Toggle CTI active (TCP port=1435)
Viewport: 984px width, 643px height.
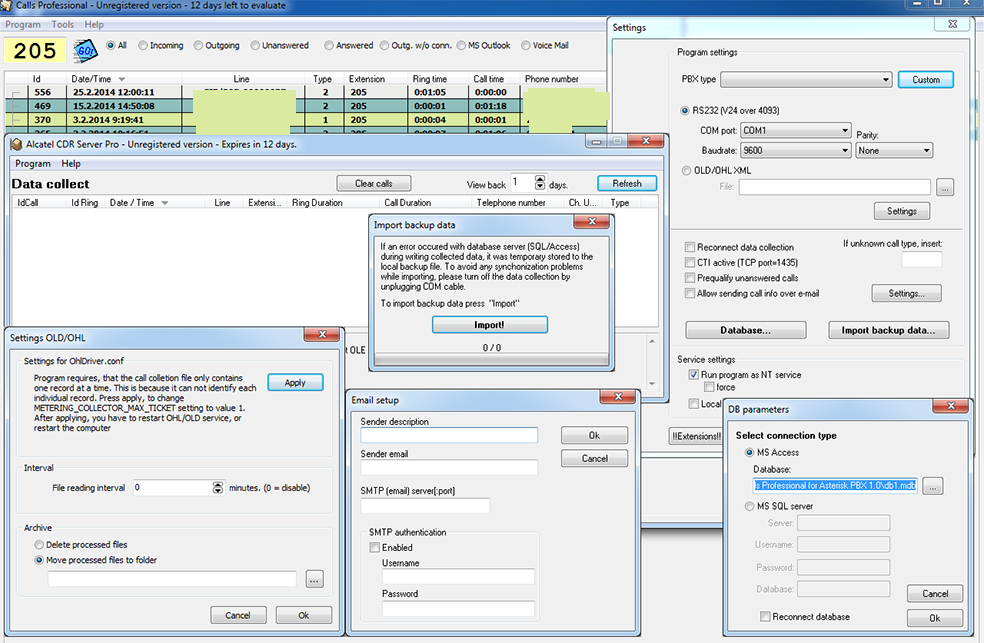tap(690, 262)
